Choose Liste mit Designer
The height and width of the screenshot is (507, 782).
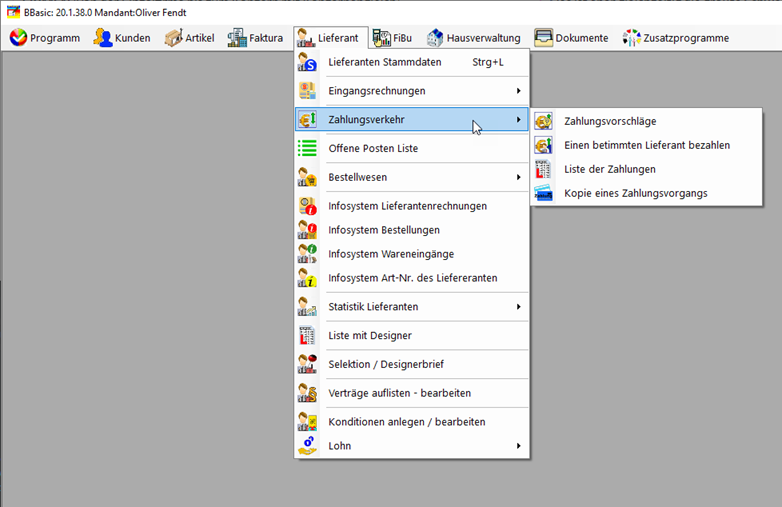(412, 336)
